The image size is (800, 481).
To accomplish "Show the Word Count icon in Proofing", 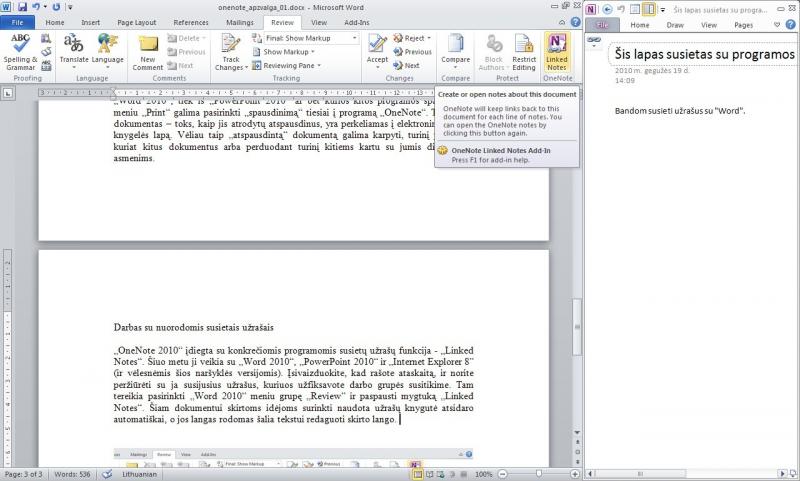I will (x=46, y=65).
